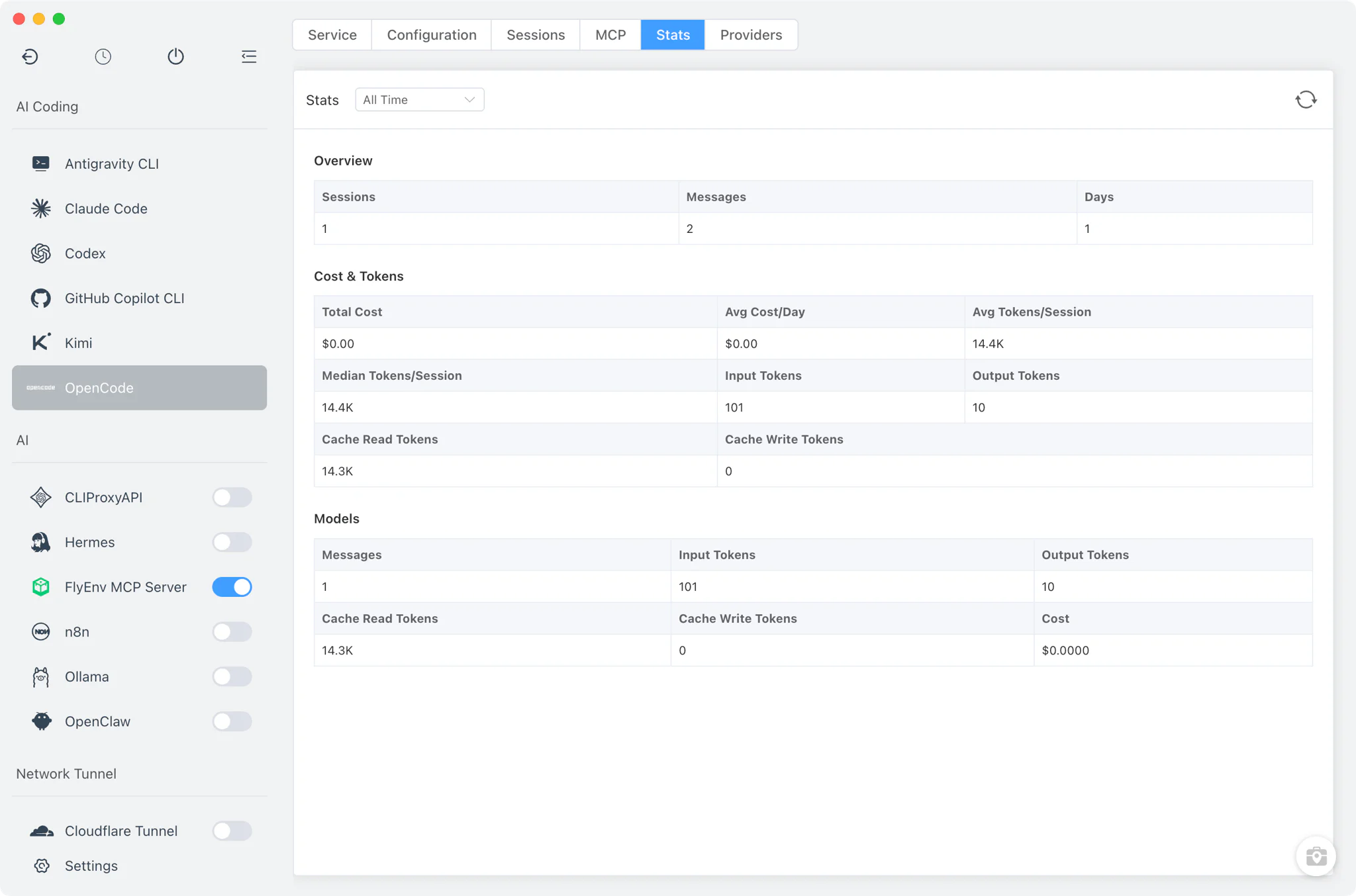The height and width of the screenshot is (896, 1356).
Task: Open GitHub Copilot CLI entry
Action: [x=139, y=298]
